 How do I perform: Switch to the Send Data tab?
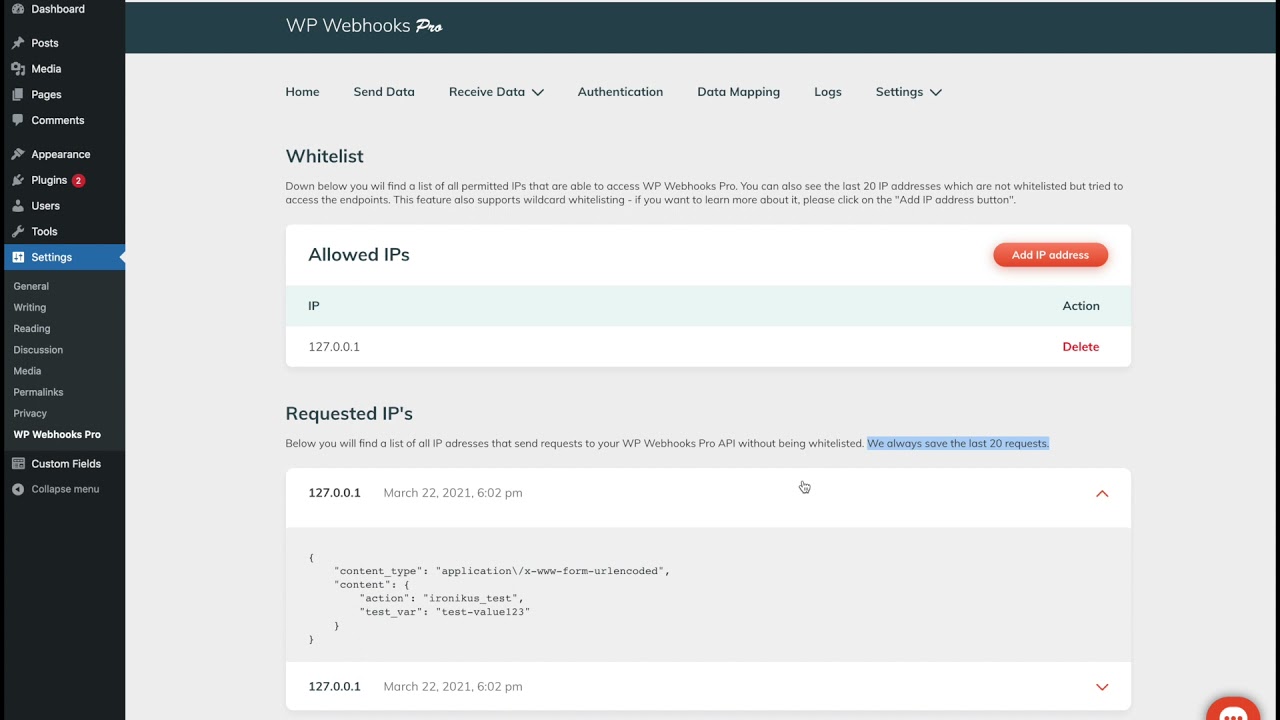click(384, 92)
